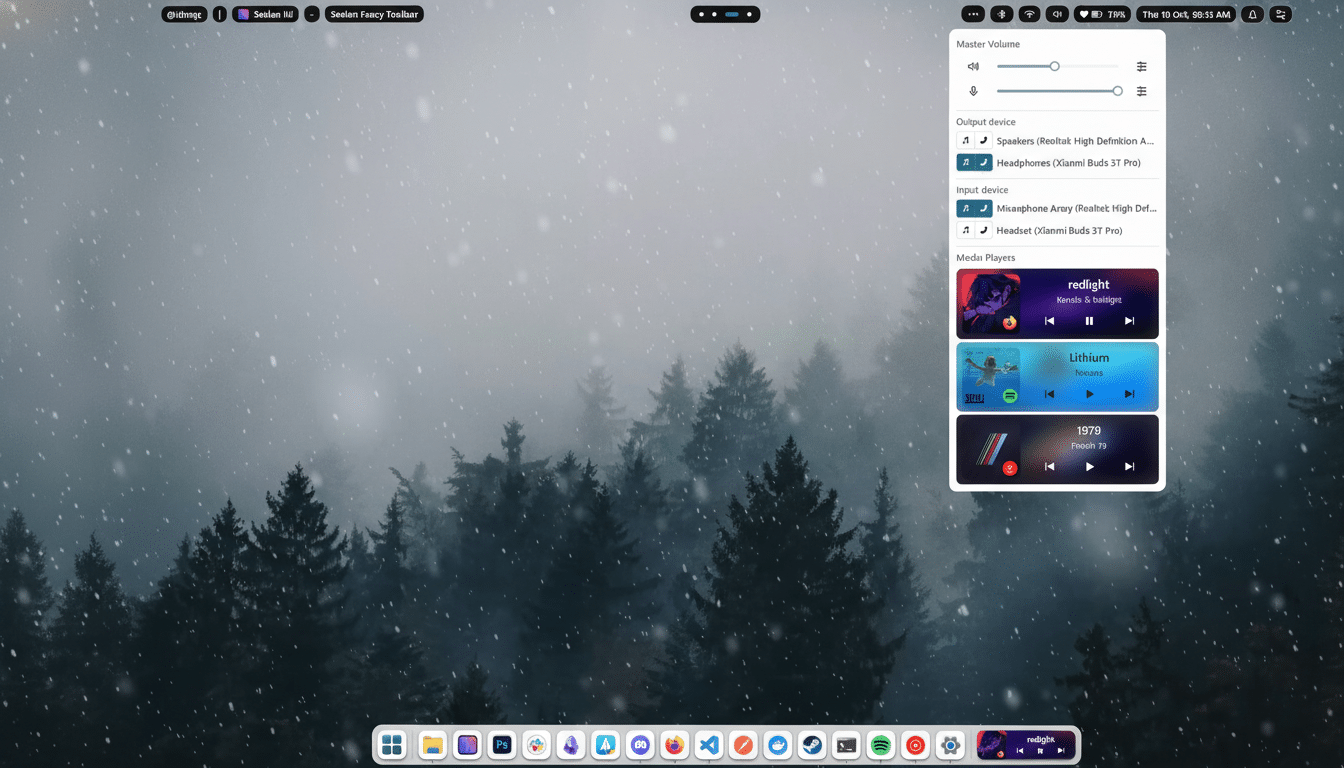Open Visual Studio Code from the dock
The height and width of the screenshot is (768, 1344).
pyautogui.click(x=708, y=745)
